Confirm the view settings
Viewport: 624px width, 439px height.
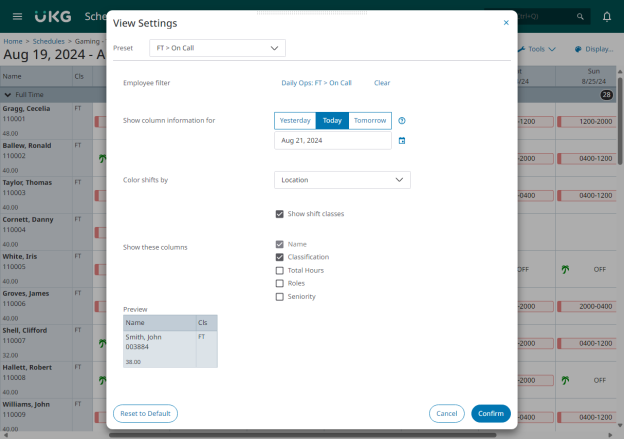491,414
